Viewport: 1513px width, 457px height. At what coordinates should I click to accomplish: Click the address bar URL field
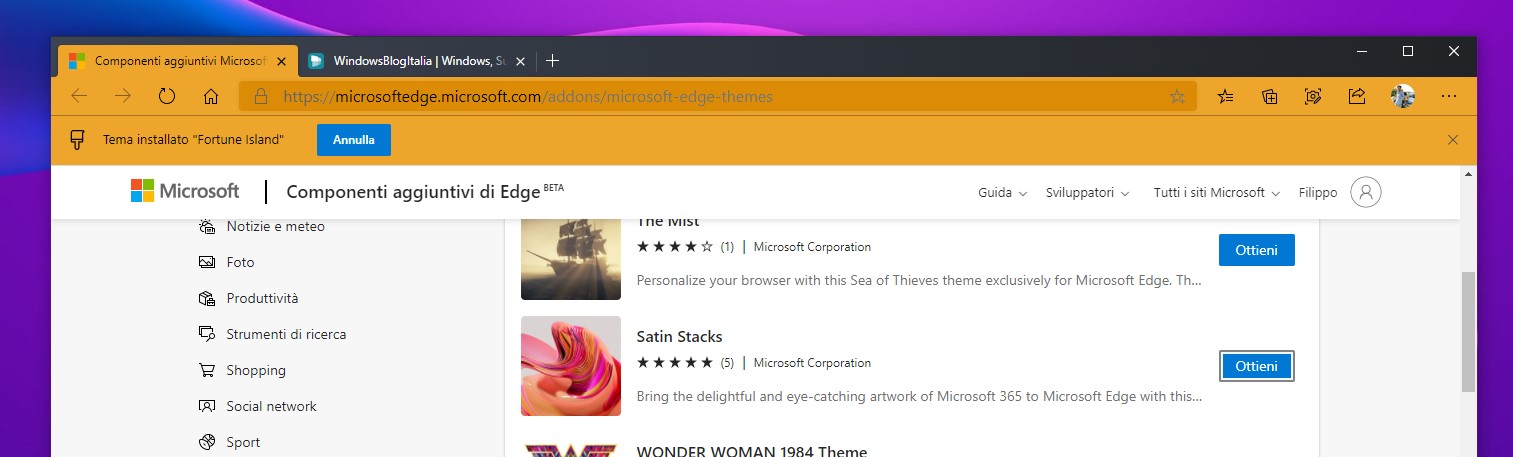[717, 97]
